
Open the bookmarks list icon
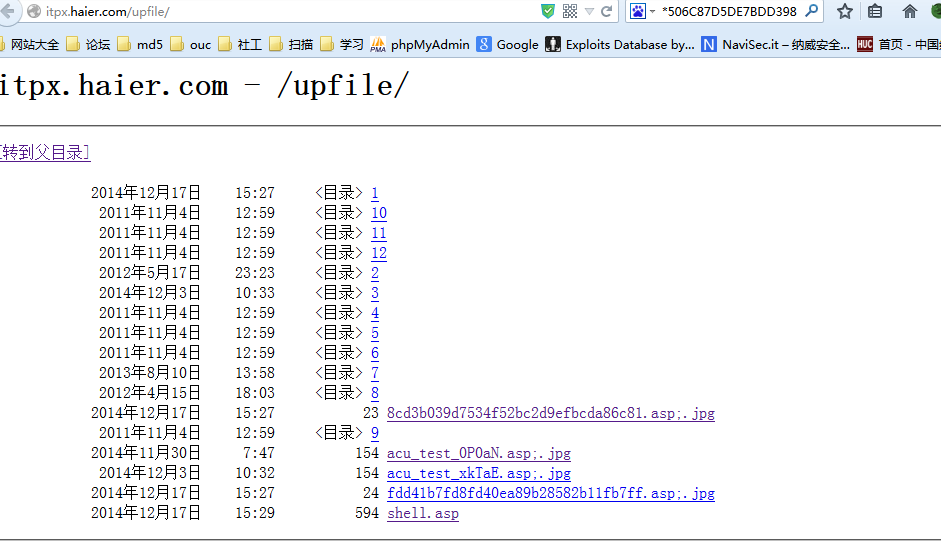[875, 11]
